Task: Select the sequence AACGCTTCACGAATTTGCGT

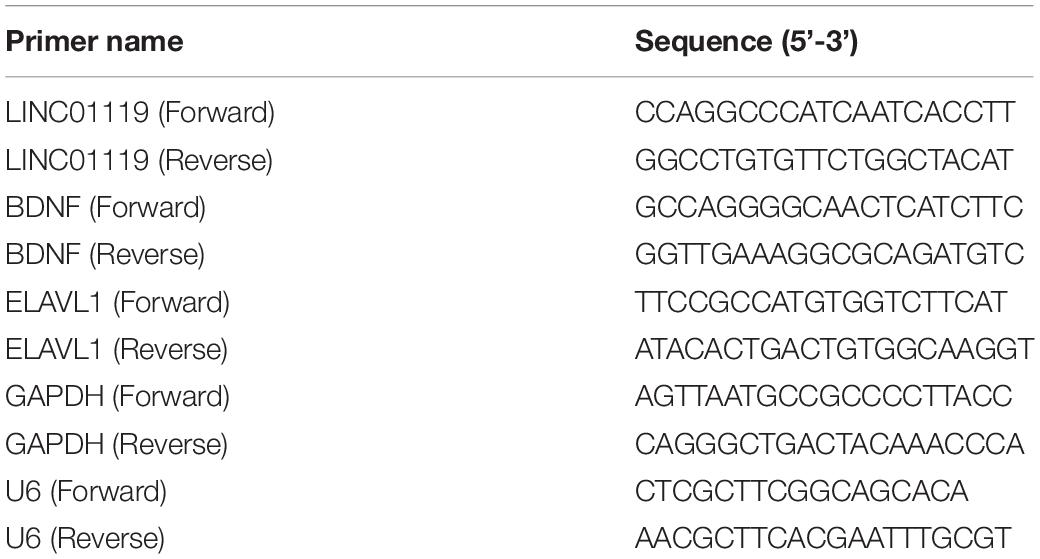Action: pyautogui.click(x=823, y=538)
